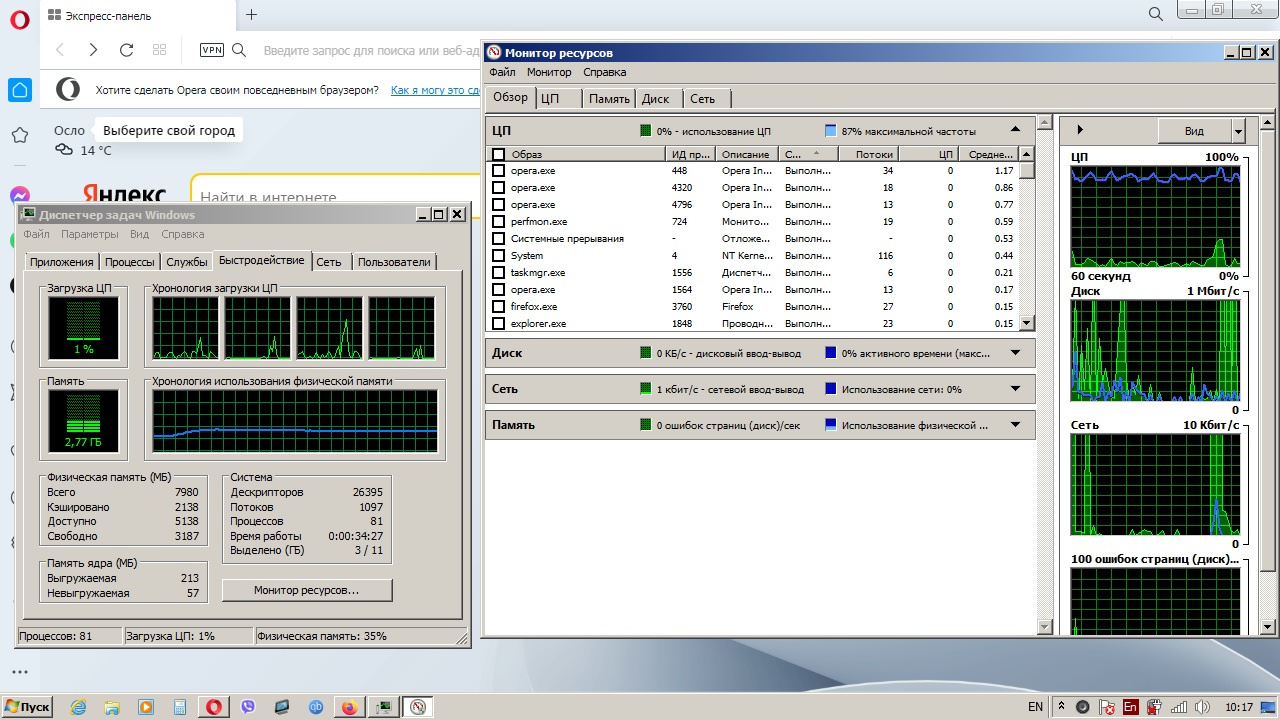Click the Монитор ресурсов... button
The width and height of the screenshot is (1280, 720).
tap(307, 590)
